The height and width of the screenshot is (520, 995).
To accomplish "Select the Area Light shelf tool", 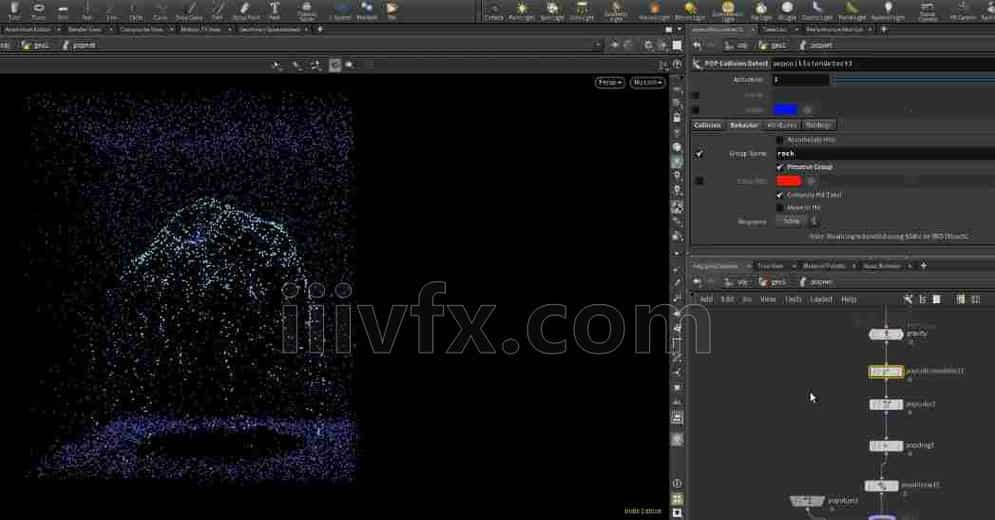I will click(581, 10).
